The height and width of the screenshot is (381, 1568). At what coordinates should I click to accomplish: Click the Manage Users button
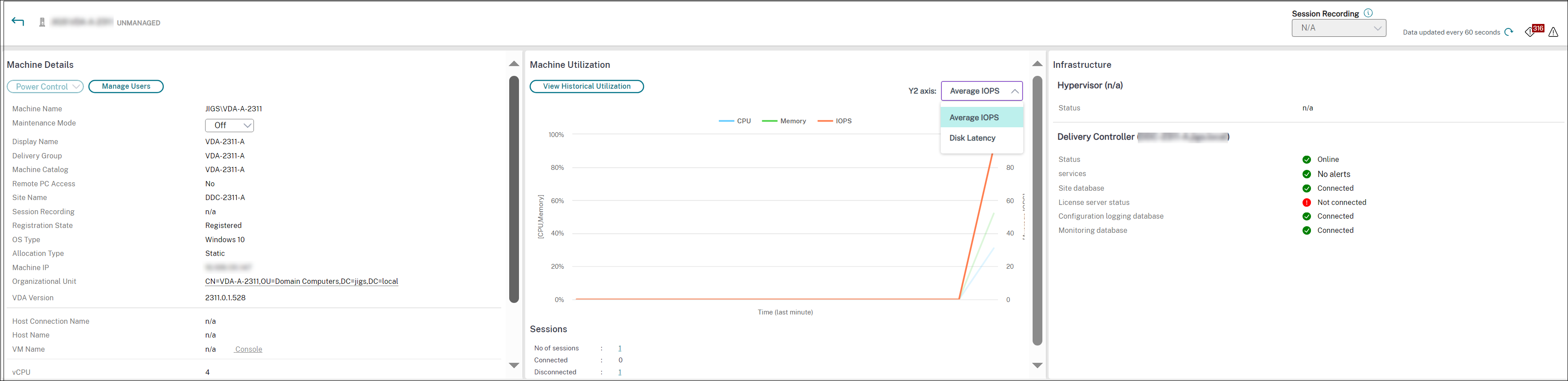point(126,86)
